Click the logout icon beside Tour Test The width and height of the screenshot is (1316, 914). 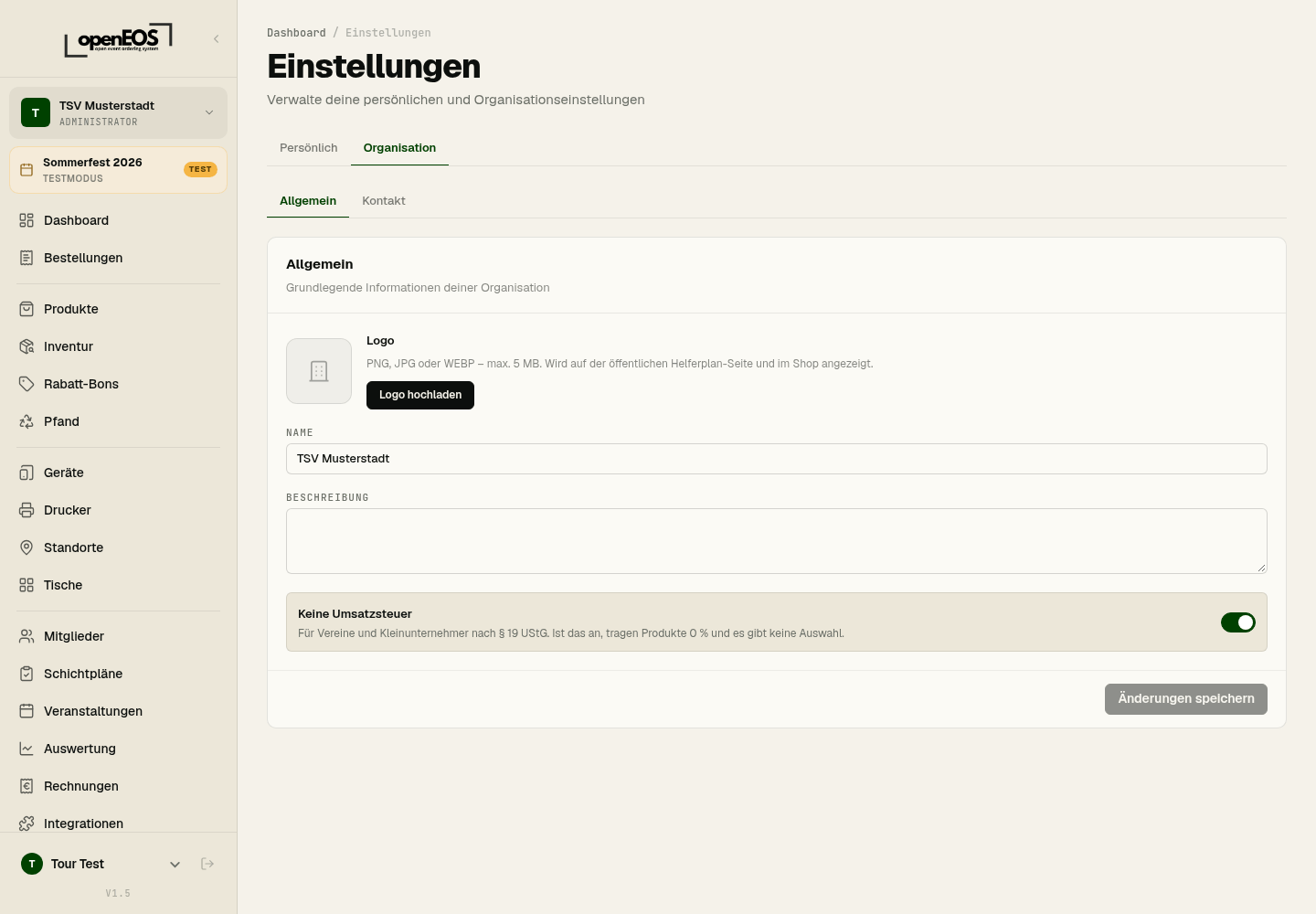point(207,864)
